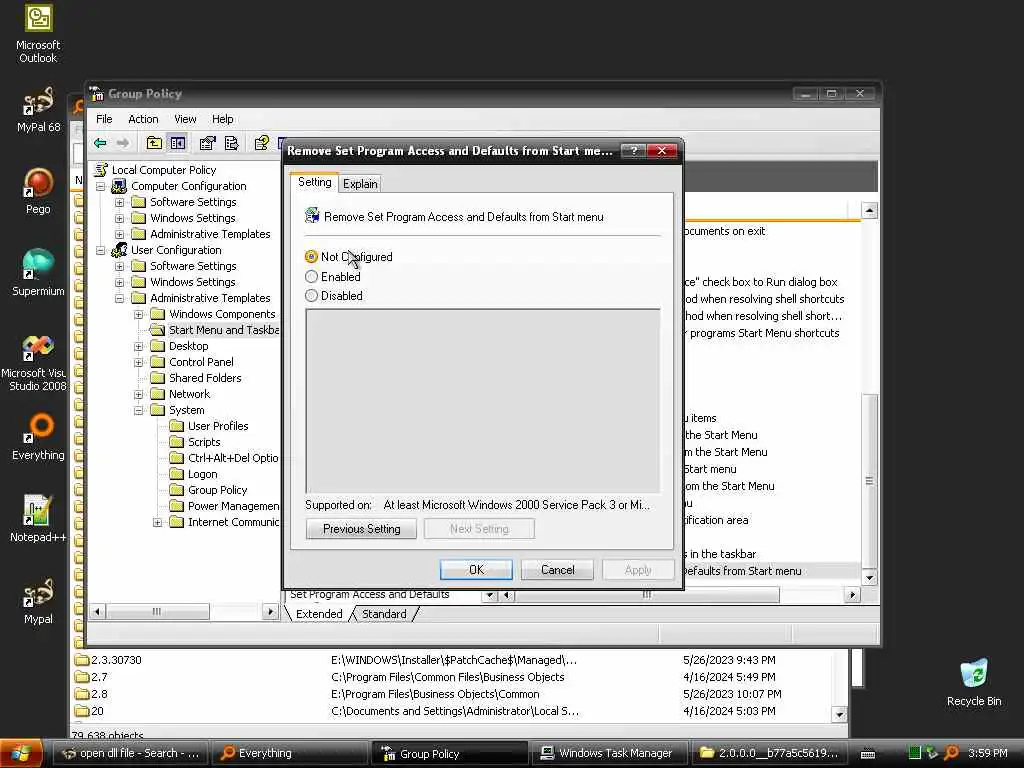1024x768 pixels.
Task: Switch to the Setting tab
Action: [x=315, y=182]
